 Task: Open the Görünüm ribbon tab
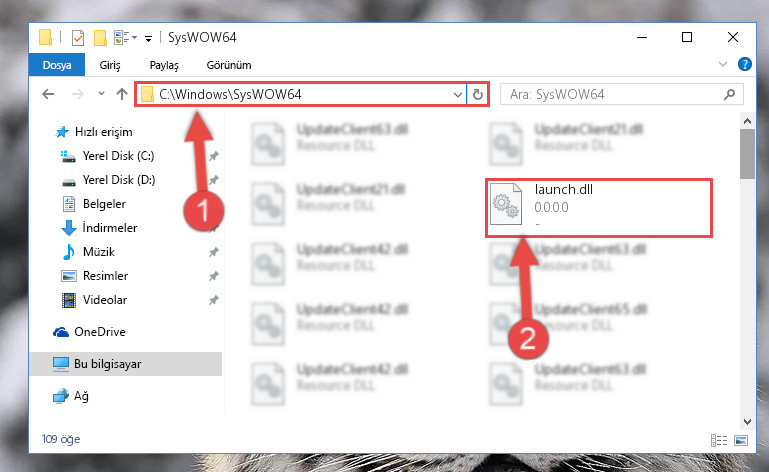coord(229,65)
